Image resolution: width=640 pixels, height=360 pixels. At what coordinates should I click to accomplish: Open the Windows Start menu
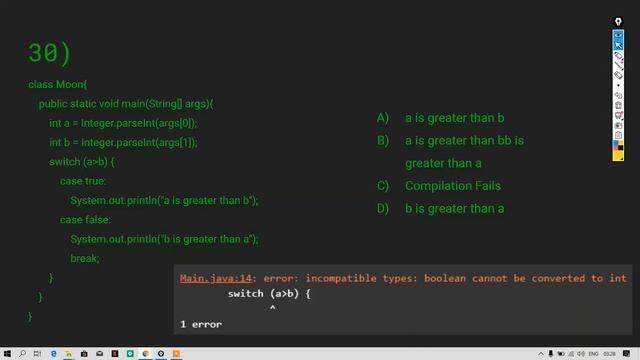pyautogui.click(x=7, y=353)
